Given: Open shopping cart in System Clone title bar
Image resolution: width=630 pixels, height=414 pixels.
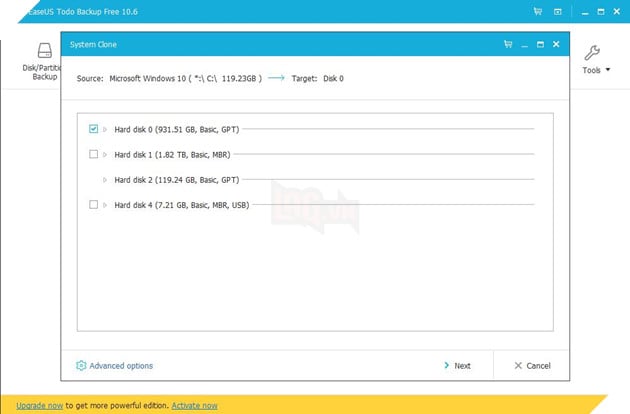Looking at the screenshot, I should [x=508, y=44].
